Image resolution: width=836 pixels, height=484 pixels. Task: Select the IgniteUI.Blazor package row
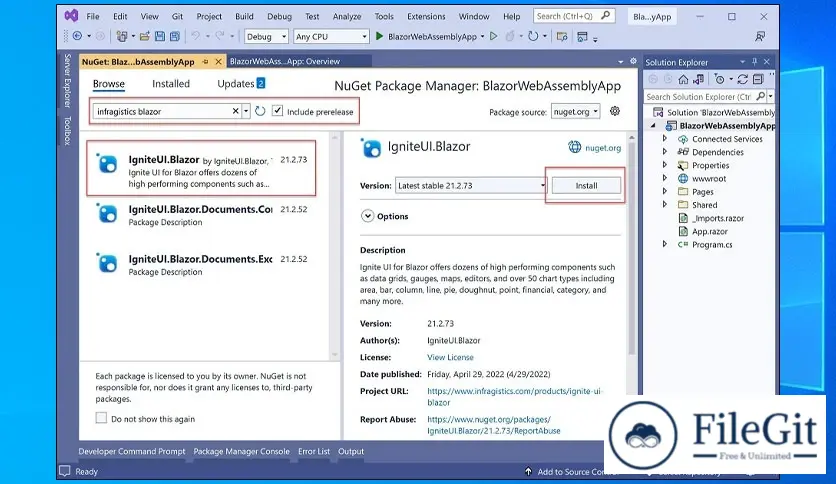click(201, 168)
